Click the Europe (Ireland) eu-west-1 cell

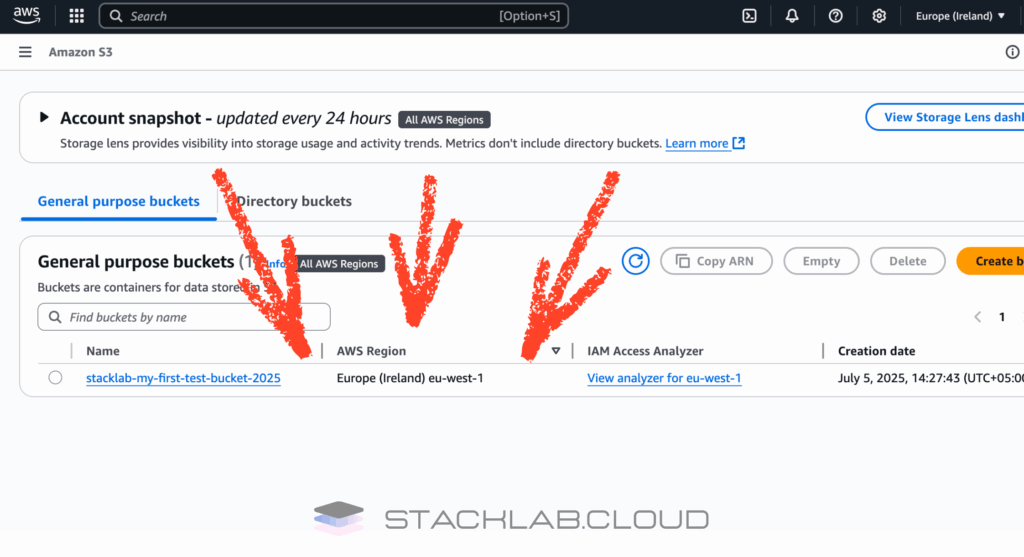pyautogui.click(x=409, y=378)
